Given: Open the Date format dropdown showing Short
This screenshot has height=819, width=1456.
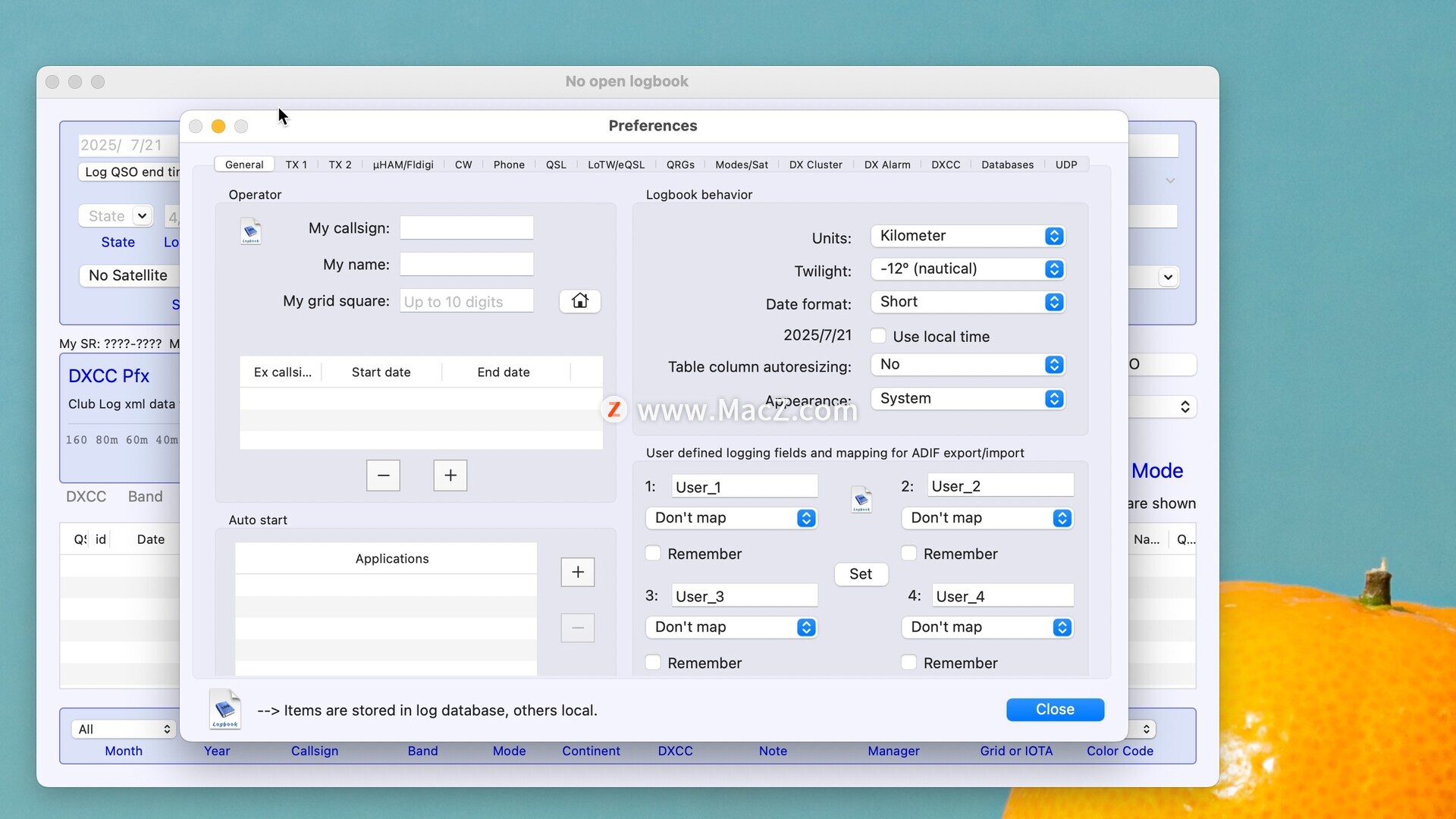Looking at the screenshot, I should coord(968,302).
